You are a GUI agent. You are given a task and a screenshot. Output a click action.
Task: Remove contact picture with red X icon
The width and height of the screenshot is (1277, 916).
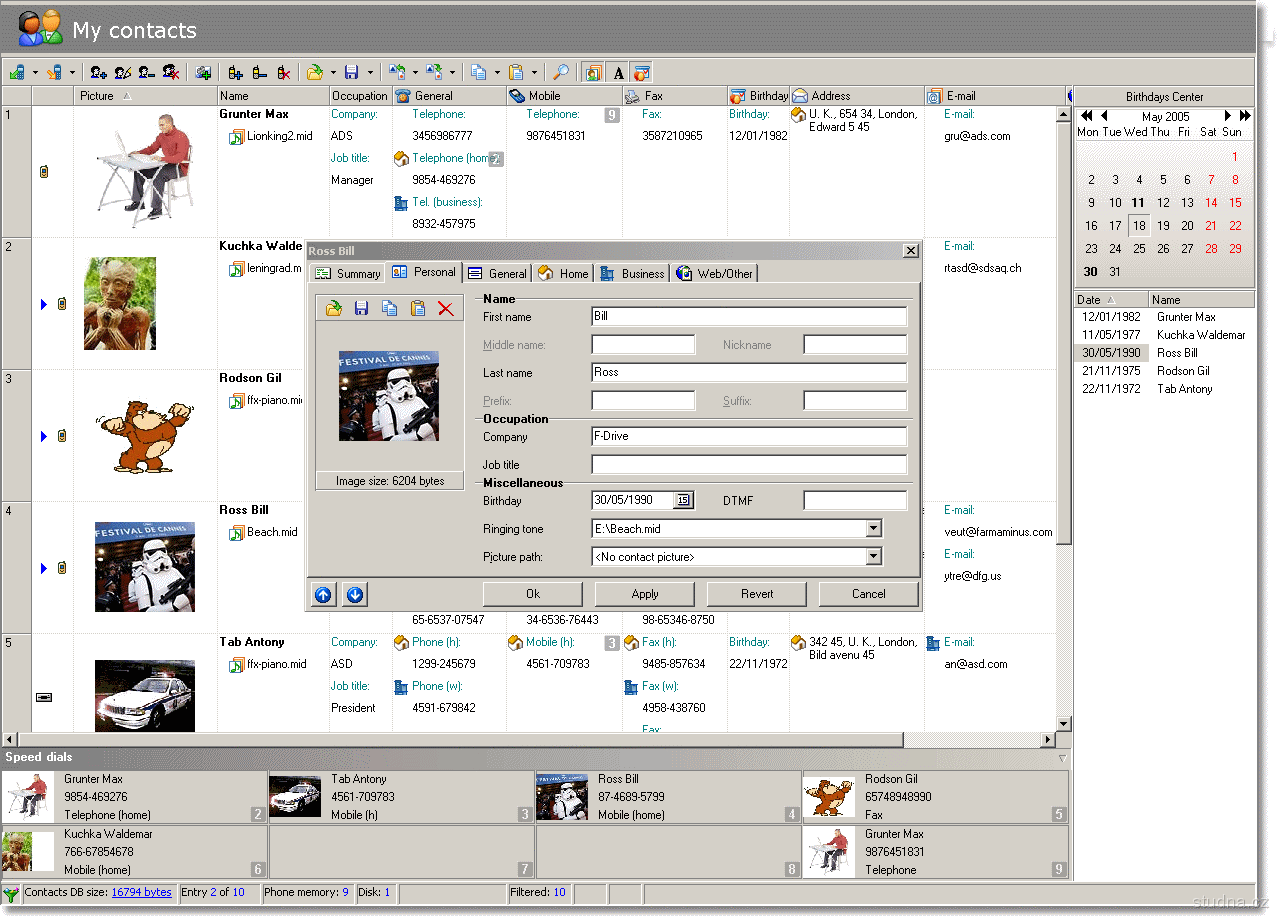[x=445, y=309]
